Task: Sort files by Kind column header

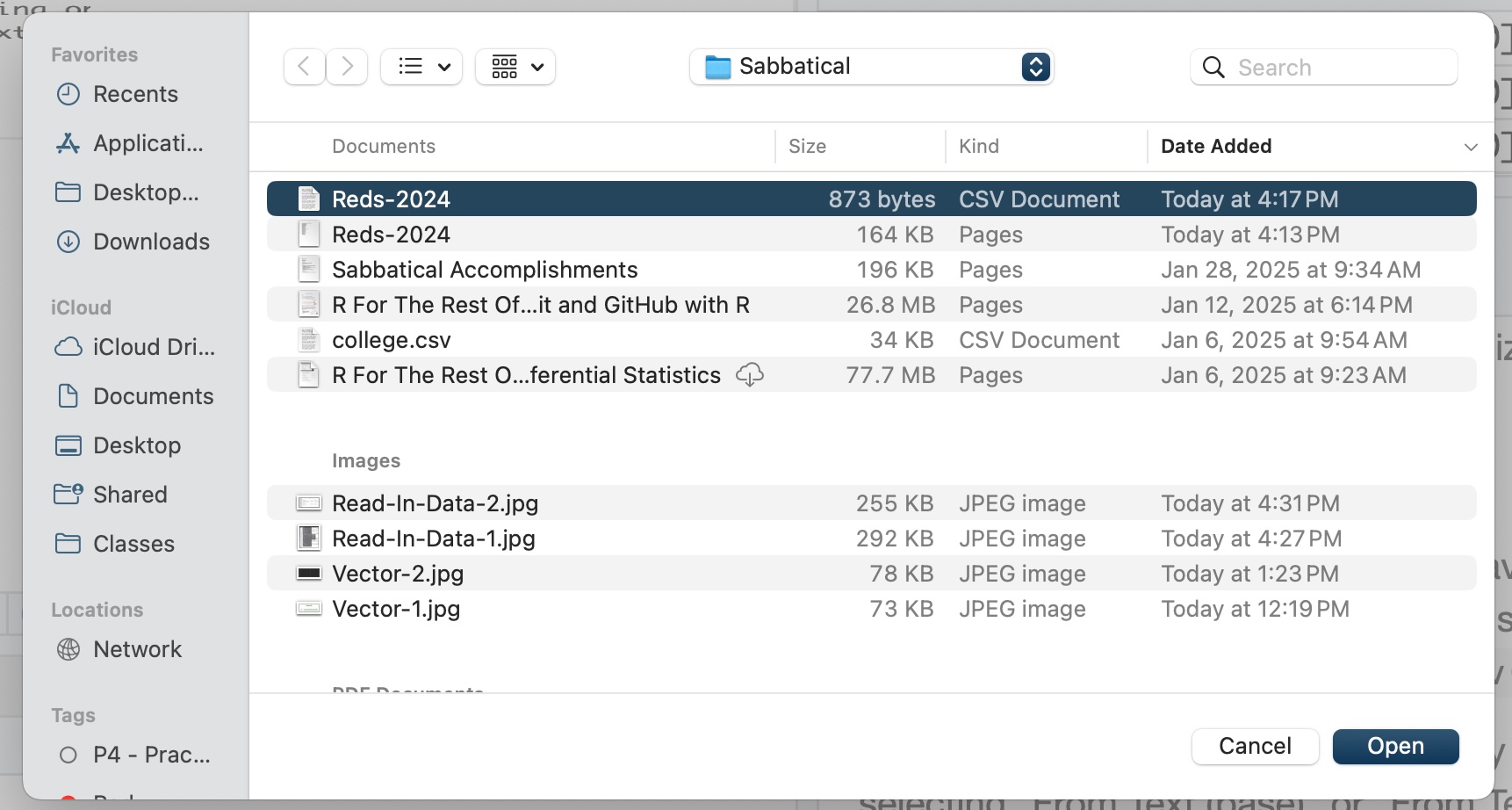Action: pos(979,147)
